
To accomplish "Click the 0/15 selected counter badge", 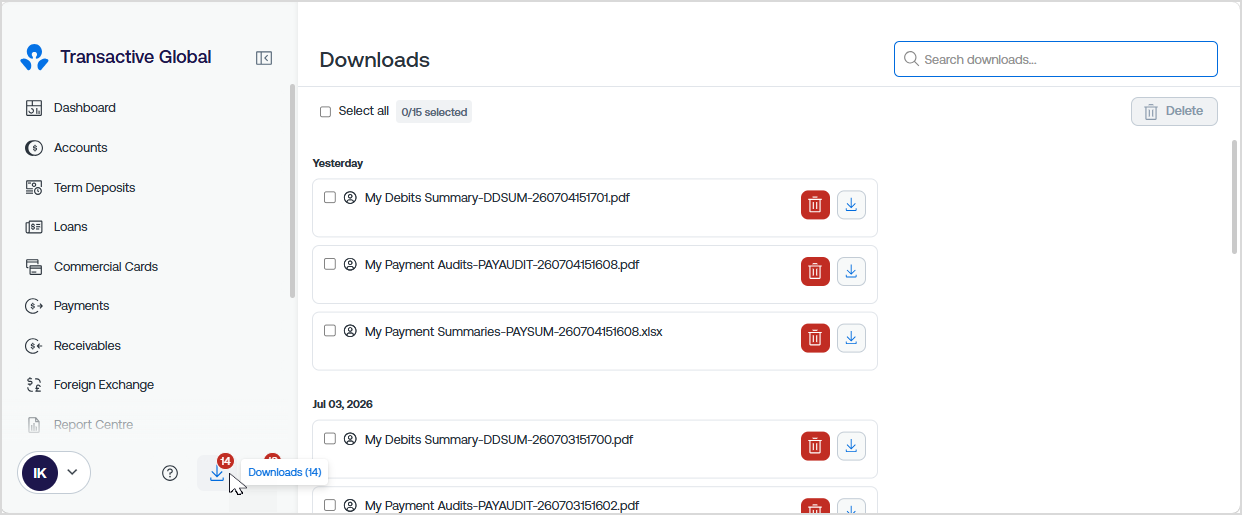I will tap(434, 112).
